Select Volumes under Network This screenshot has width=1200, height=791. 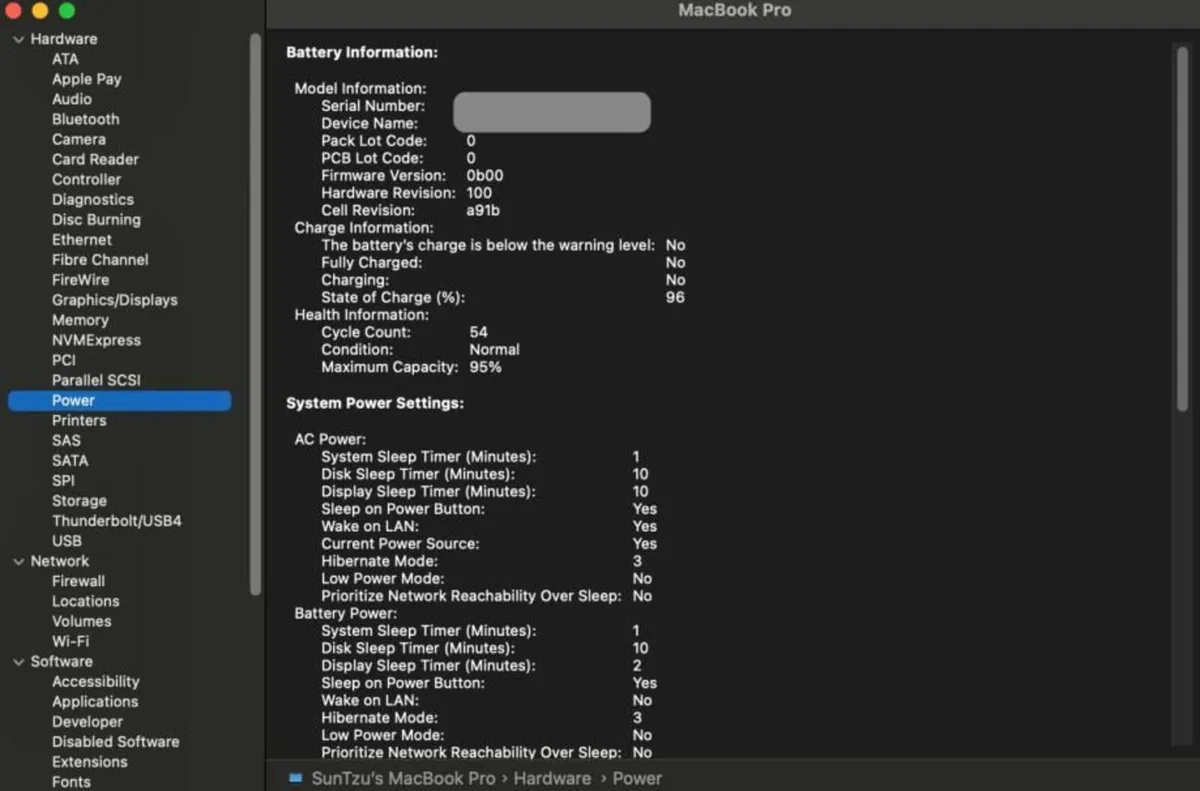(x=82, y=621)
